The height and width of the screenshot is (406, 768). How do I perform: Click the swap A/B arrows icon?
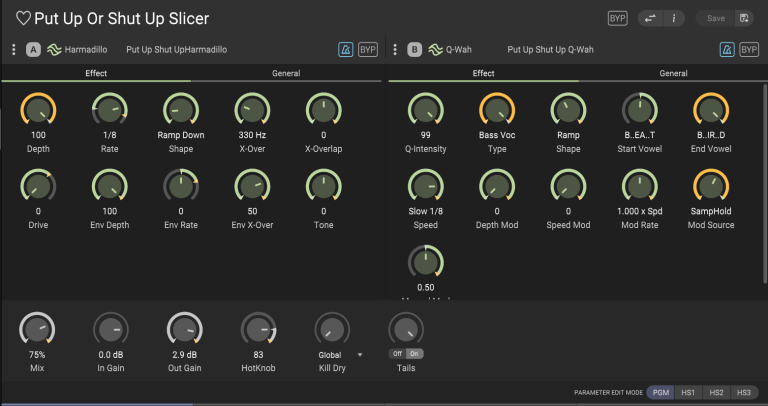(650, 19)
